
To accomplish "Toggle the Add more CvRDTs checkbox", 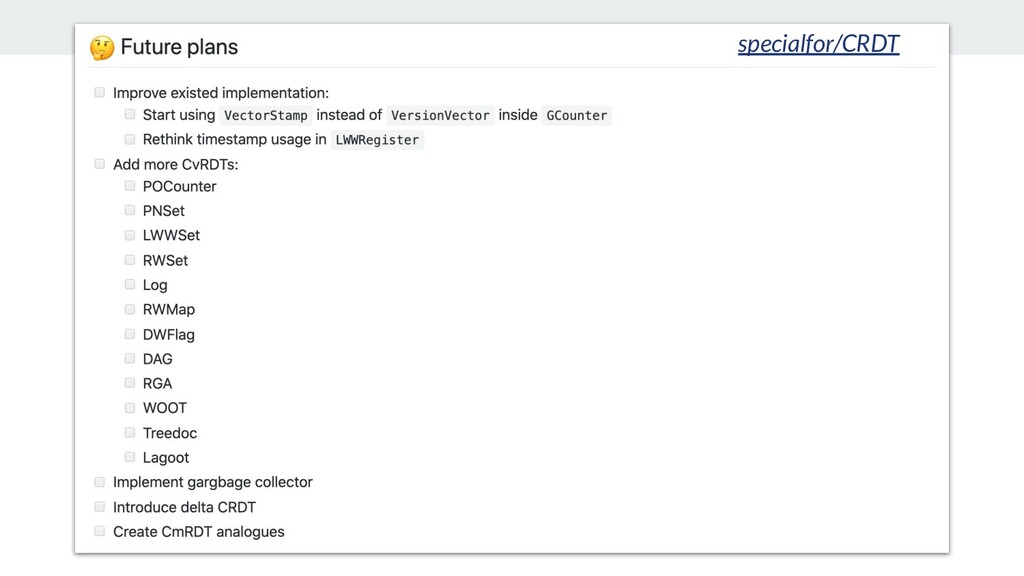I will pos(99,164).
